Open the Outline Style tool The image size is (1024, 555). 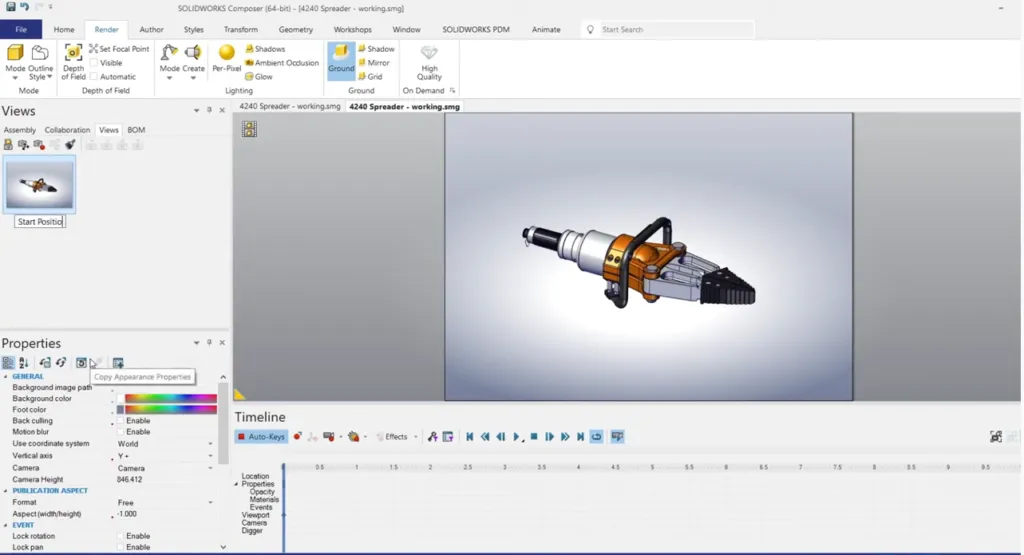pyautogui.click(x=40, y=62)
